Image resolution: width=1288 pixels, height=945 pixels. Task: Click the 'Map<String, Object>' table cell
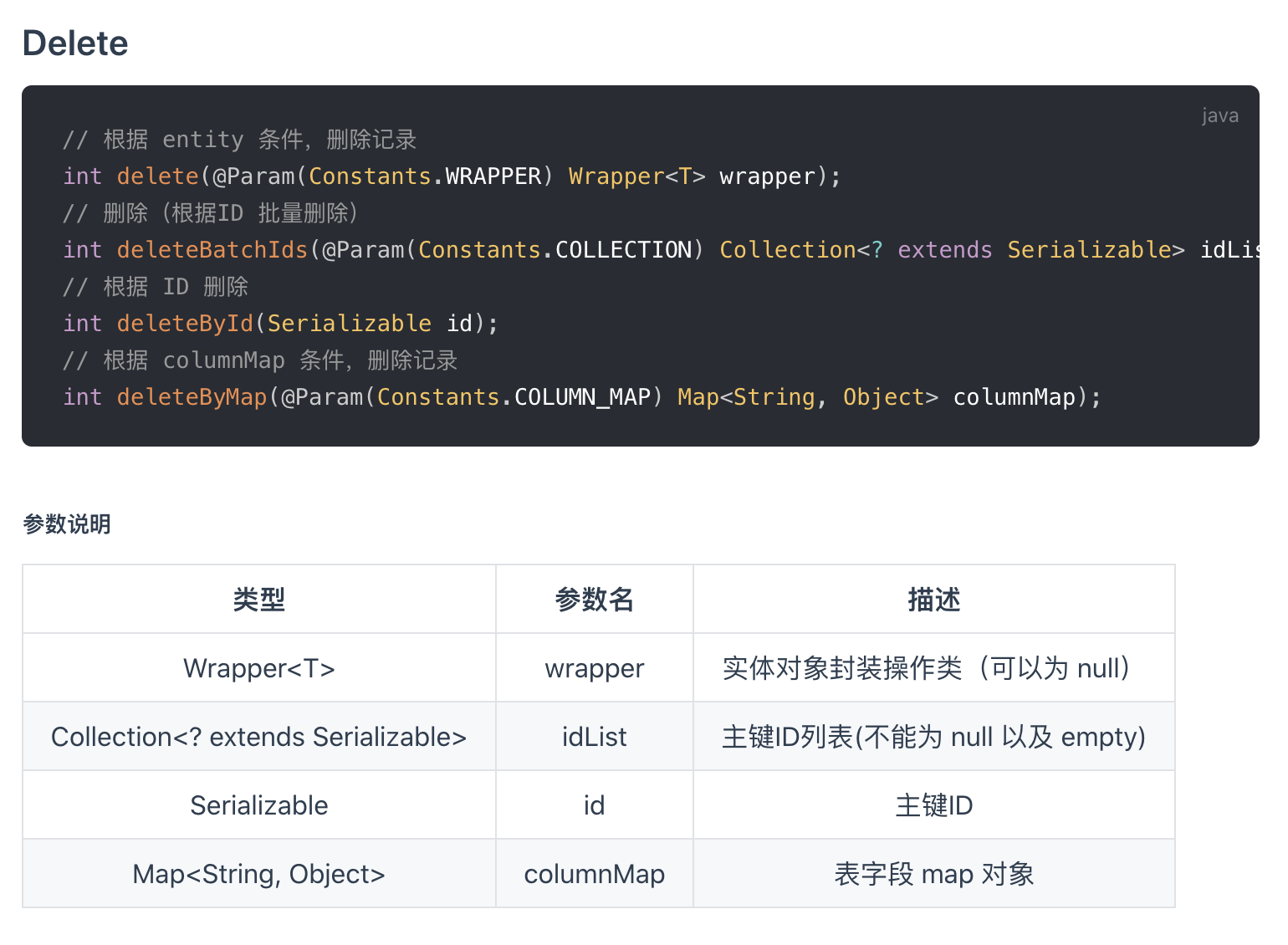tap(259, 874)
